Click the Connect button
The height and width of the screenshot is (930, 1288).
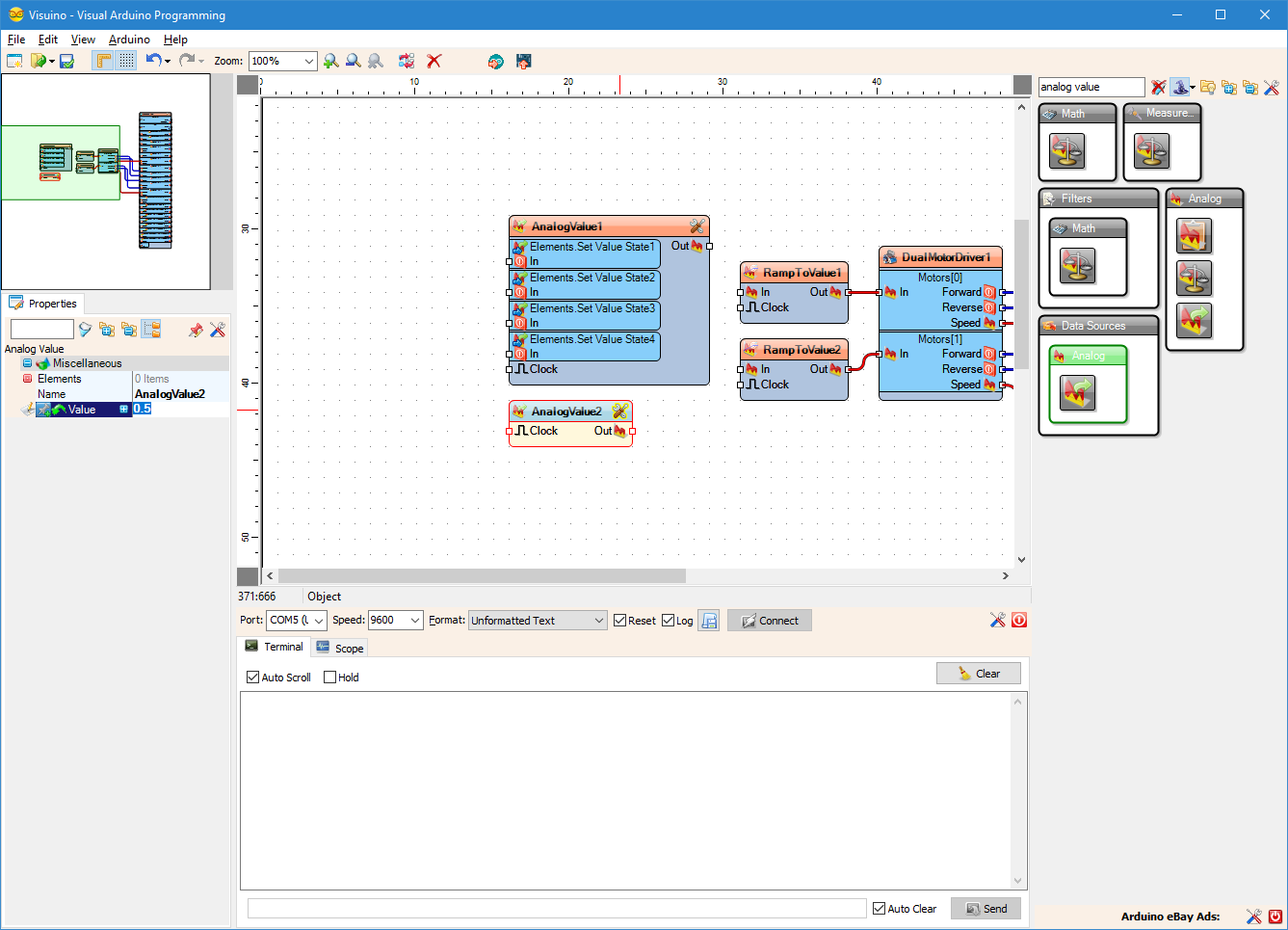pyautogui.click(x=769, y=620)
